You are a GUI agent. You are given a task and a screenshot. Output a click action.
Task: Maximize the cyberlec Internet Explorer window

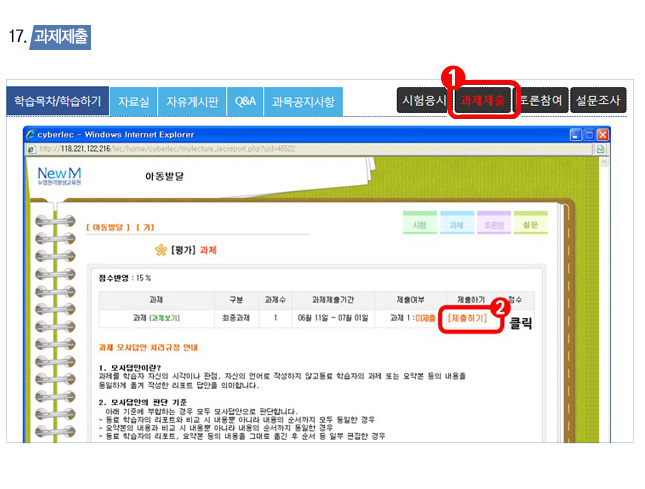[x=589, y=134]
